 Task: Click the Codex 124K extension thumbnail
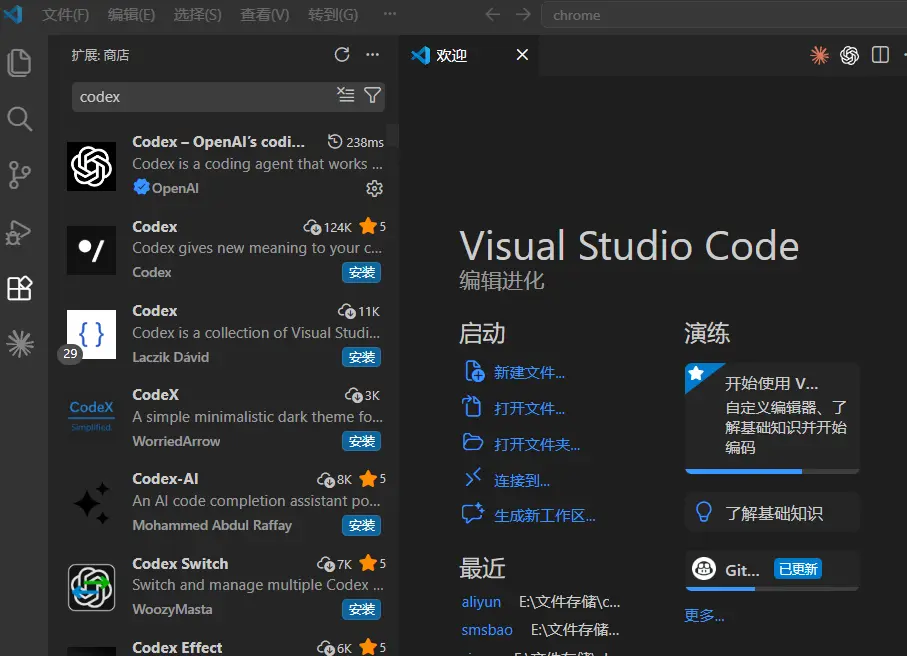pyautogui.click(x=91, y=250)
